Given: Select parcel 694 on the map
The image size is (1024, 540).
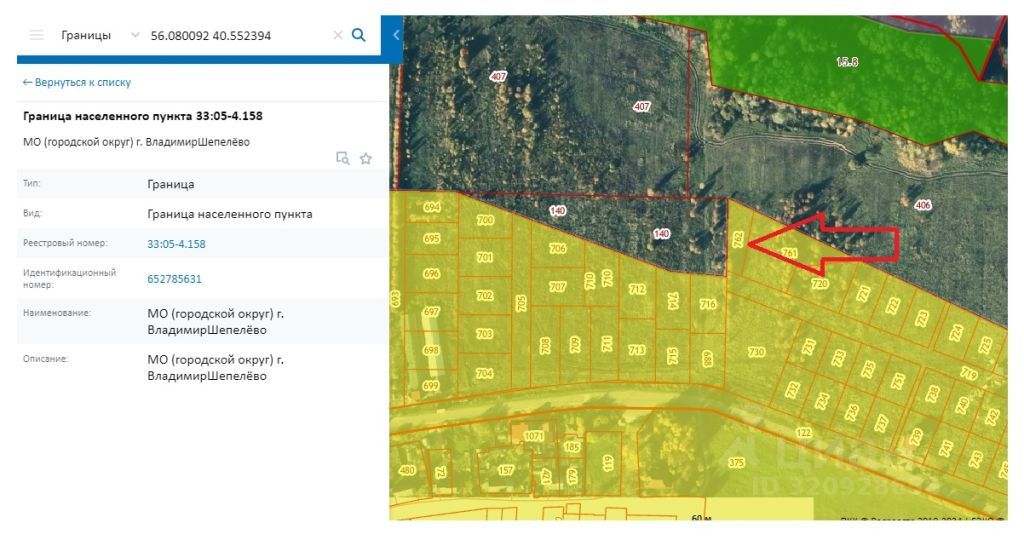Looking at the screenshot, I should point(432,207).
